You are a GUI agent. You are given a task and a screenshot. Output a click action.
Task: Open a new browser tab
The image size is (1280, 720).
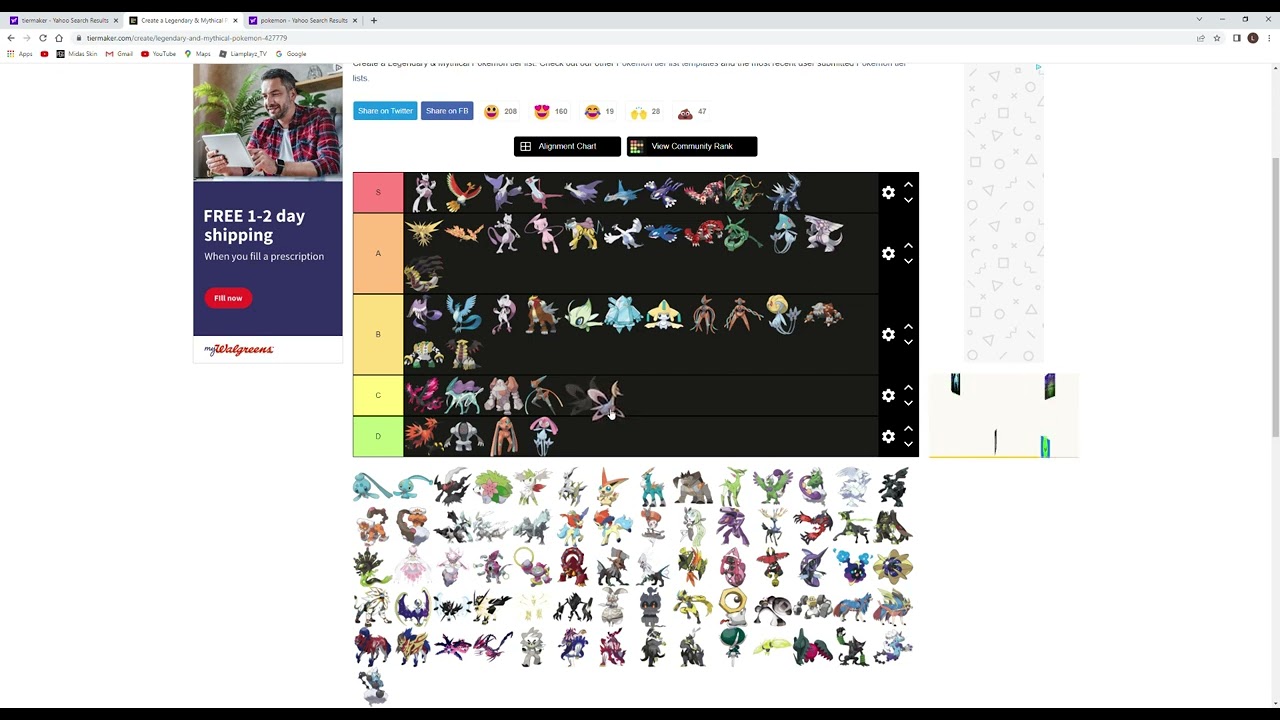pos(374,20)
